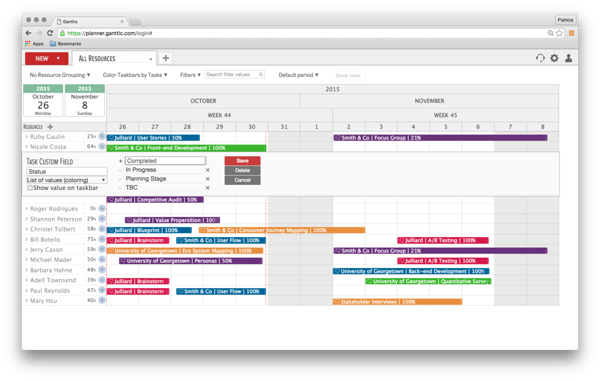Click the browser address bar URL

[110, 33]
